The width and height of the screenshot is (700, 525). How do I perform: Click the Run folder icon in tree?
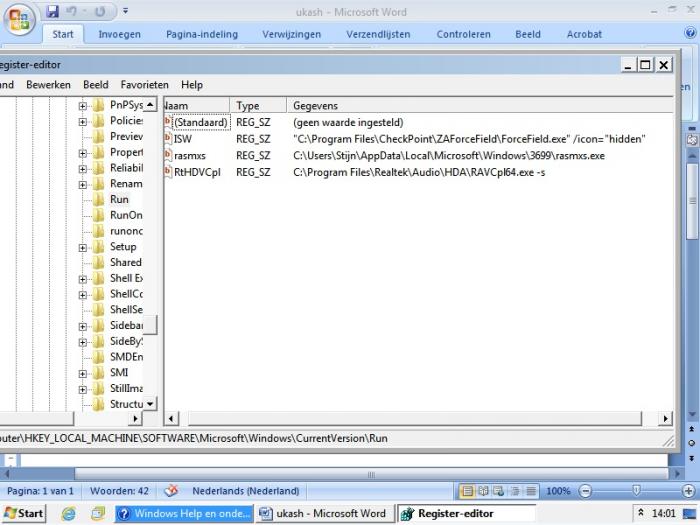coord(98,199)
